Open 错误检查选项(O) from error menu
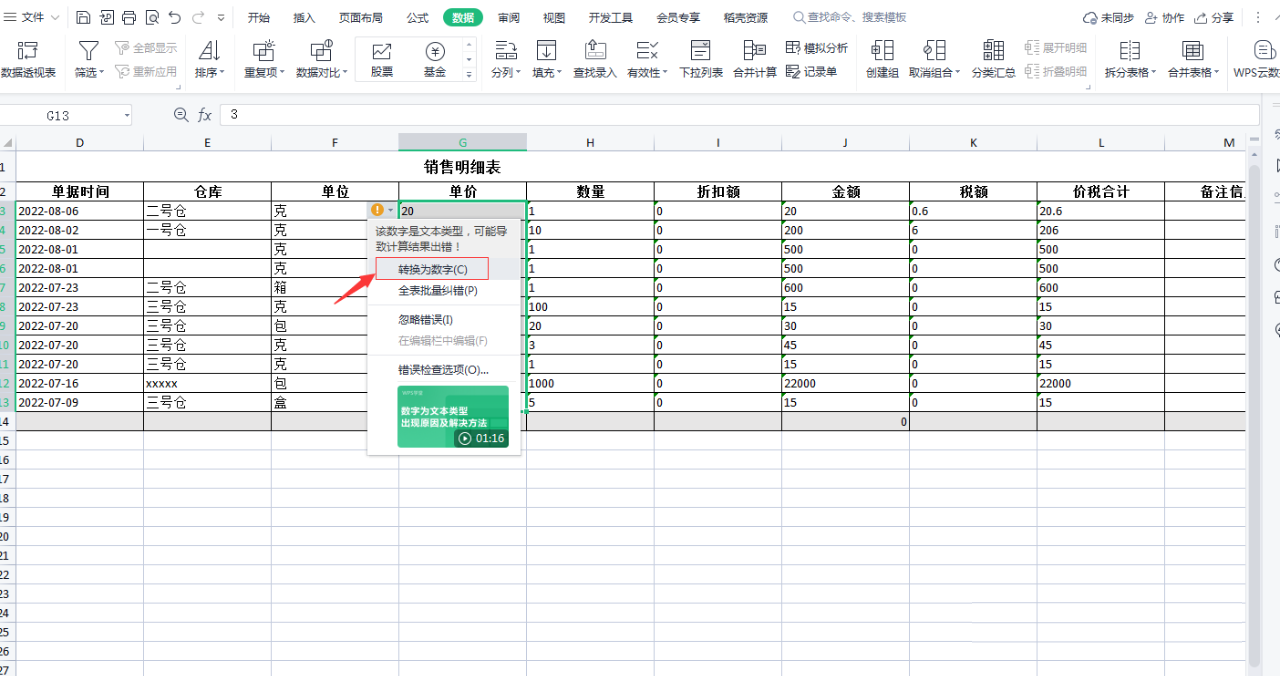The width and height of the screenshot is (1280, 676). tap(443, 370)
